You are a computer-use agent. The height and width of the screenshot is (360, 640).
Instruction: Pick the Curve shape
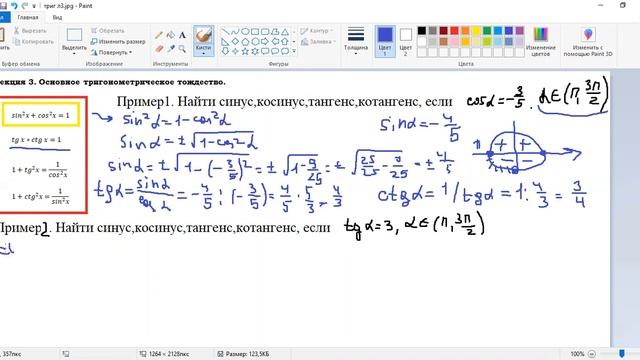235,32
